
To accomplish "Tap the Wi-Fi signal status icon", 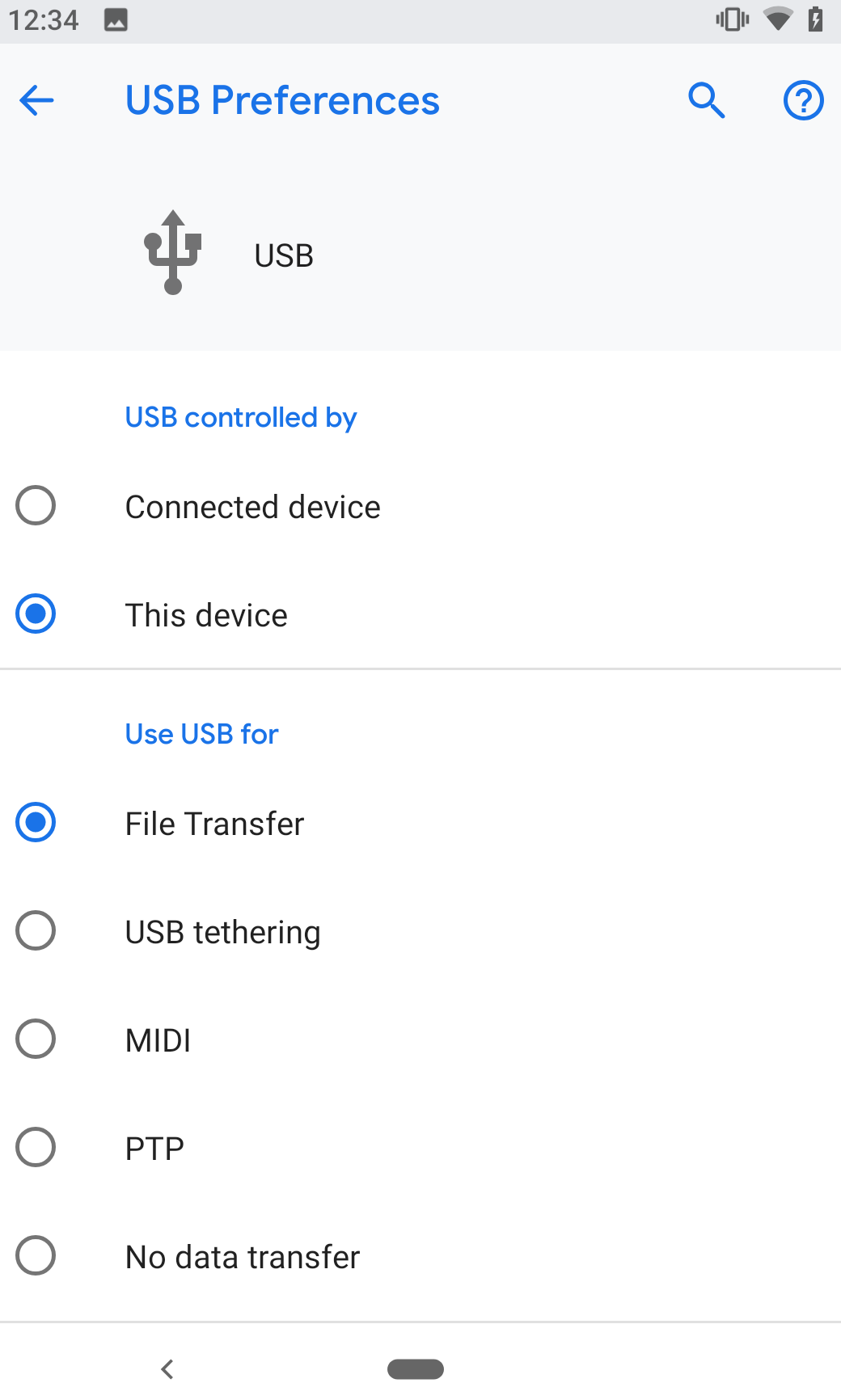I will pos(778,19).
